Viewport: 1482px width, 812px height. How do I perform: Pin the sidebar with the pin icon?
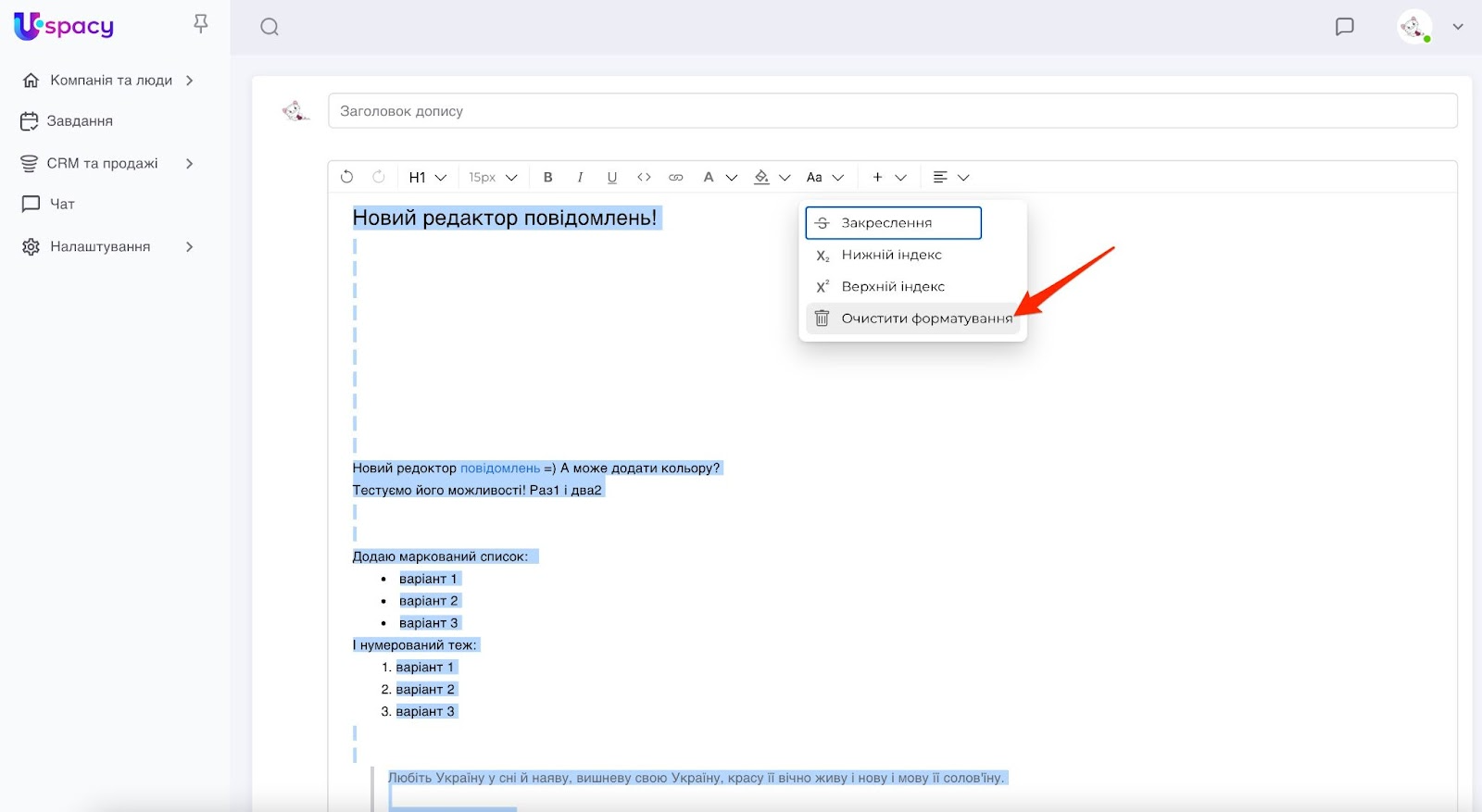coord(201,24)
